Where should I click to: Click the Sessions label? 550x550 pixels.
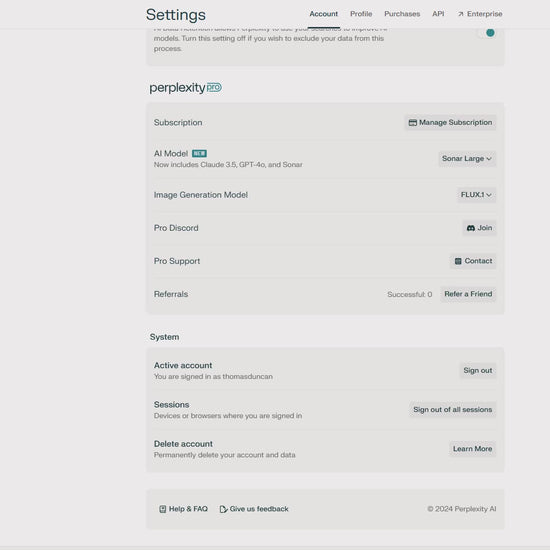tap(172, 405)
